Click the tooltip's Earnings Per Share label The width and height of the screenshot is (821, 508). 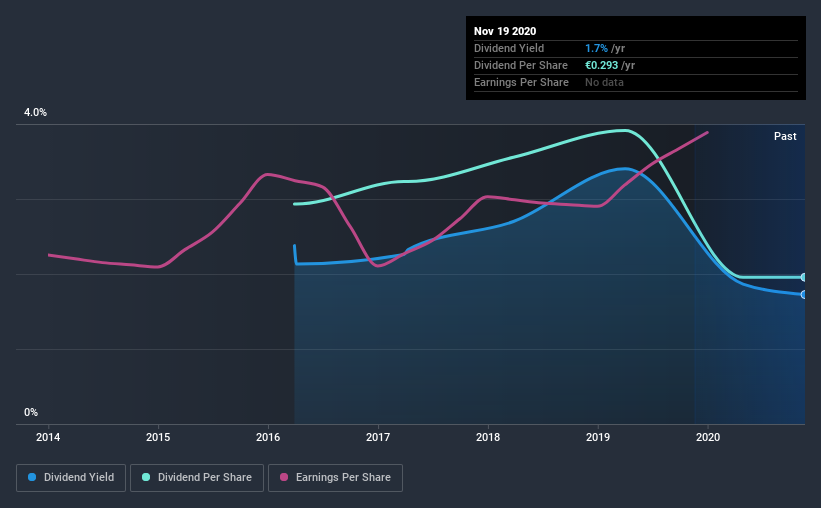click(x=521, y=82)
